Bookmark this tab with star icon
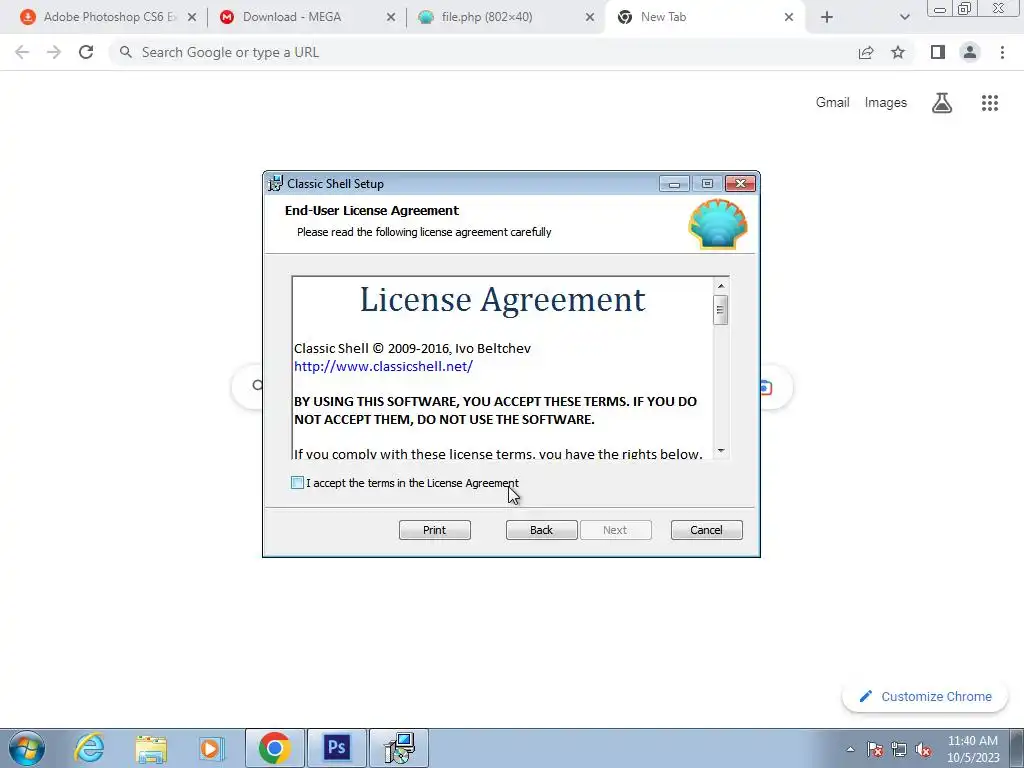 [x=898, y=52]
